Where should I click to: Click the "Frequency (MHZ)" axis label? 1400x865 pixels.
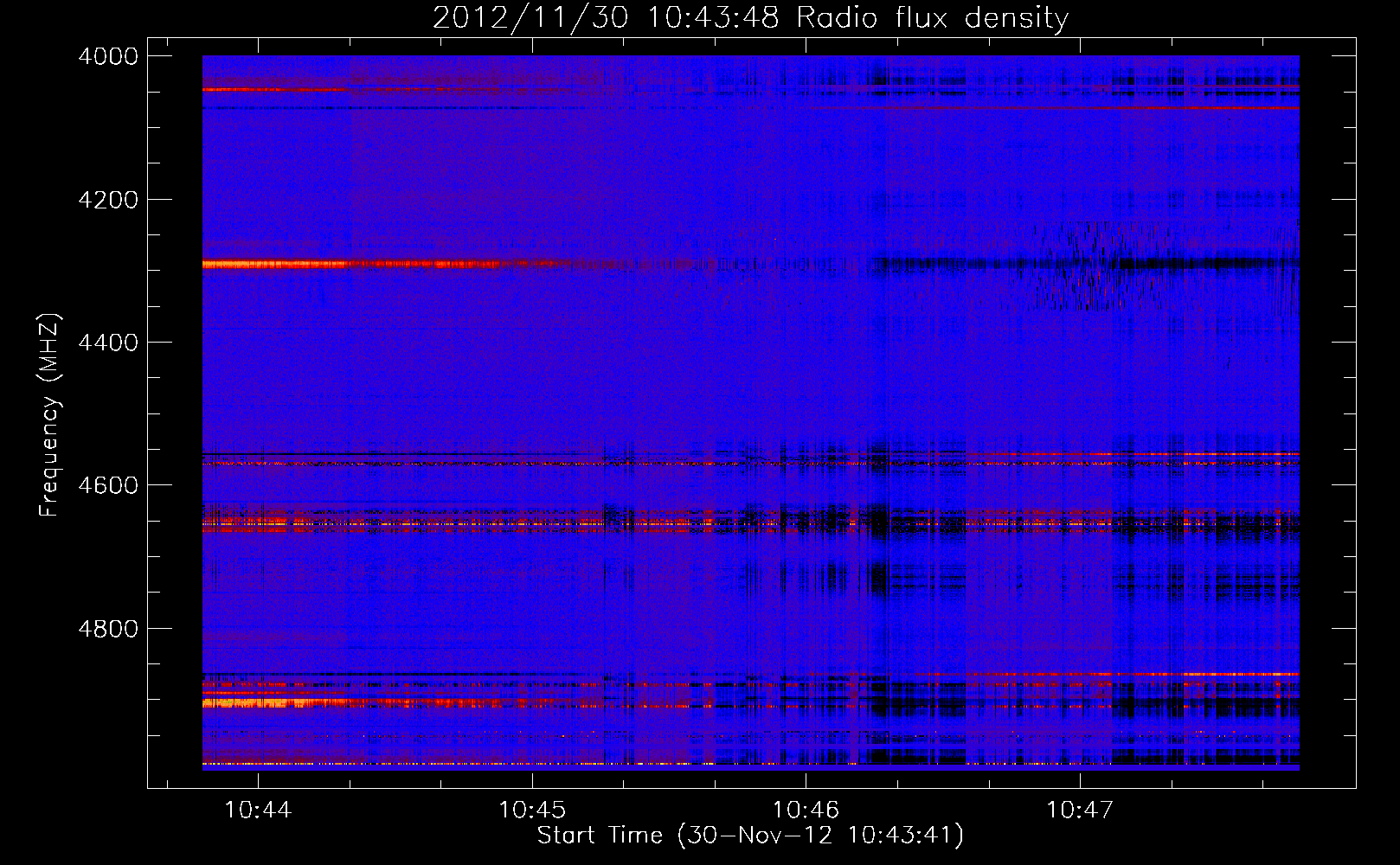point(49,415)
